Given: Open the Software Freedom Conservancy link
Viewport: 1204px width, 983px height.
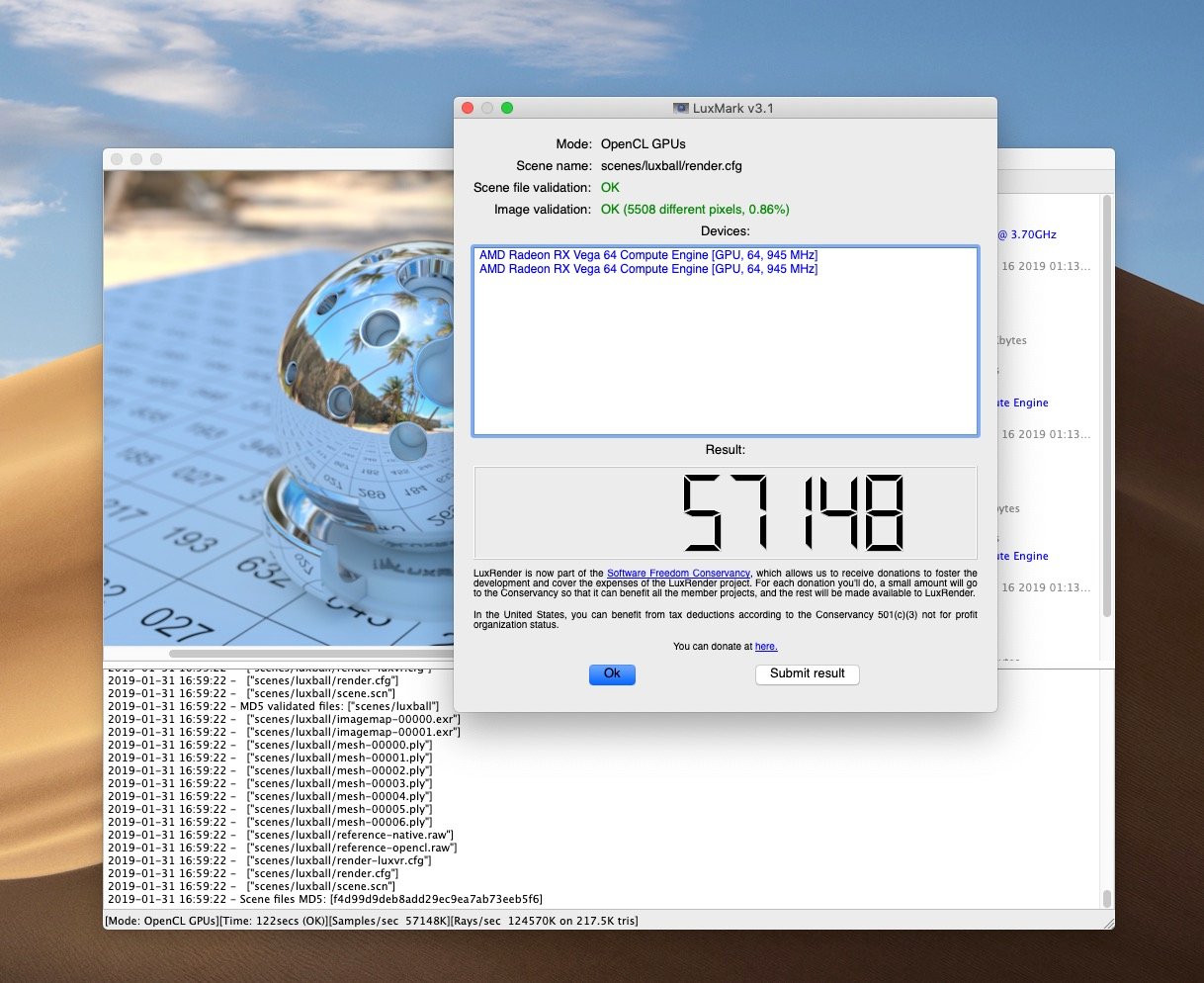Looking at the screenshot, I should click(x=678, y=574).
